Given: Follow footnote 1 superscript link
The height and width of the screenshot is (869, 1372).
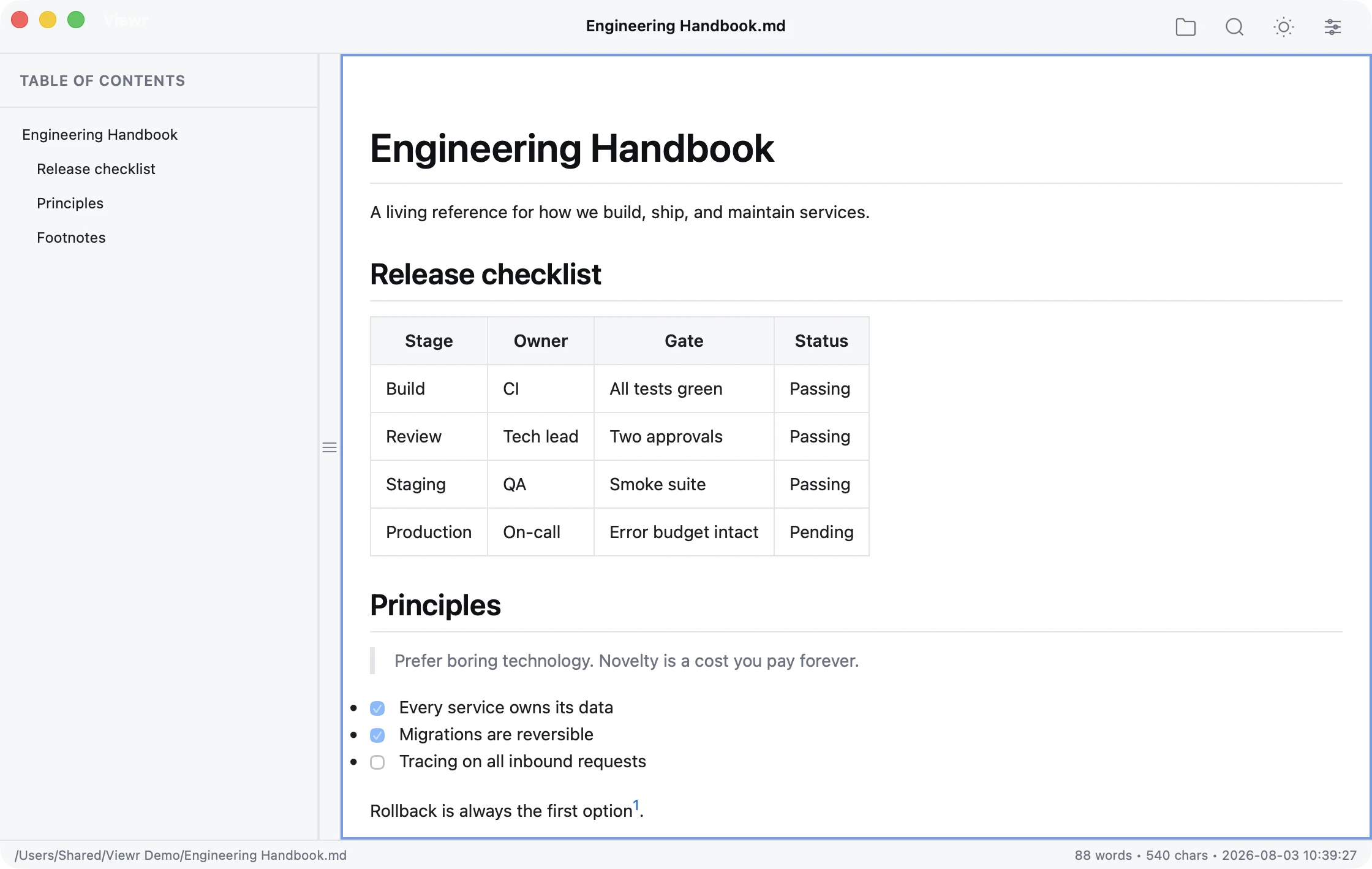Looking at the screenshot, I should pyautogui.click(x=636, y=805).
